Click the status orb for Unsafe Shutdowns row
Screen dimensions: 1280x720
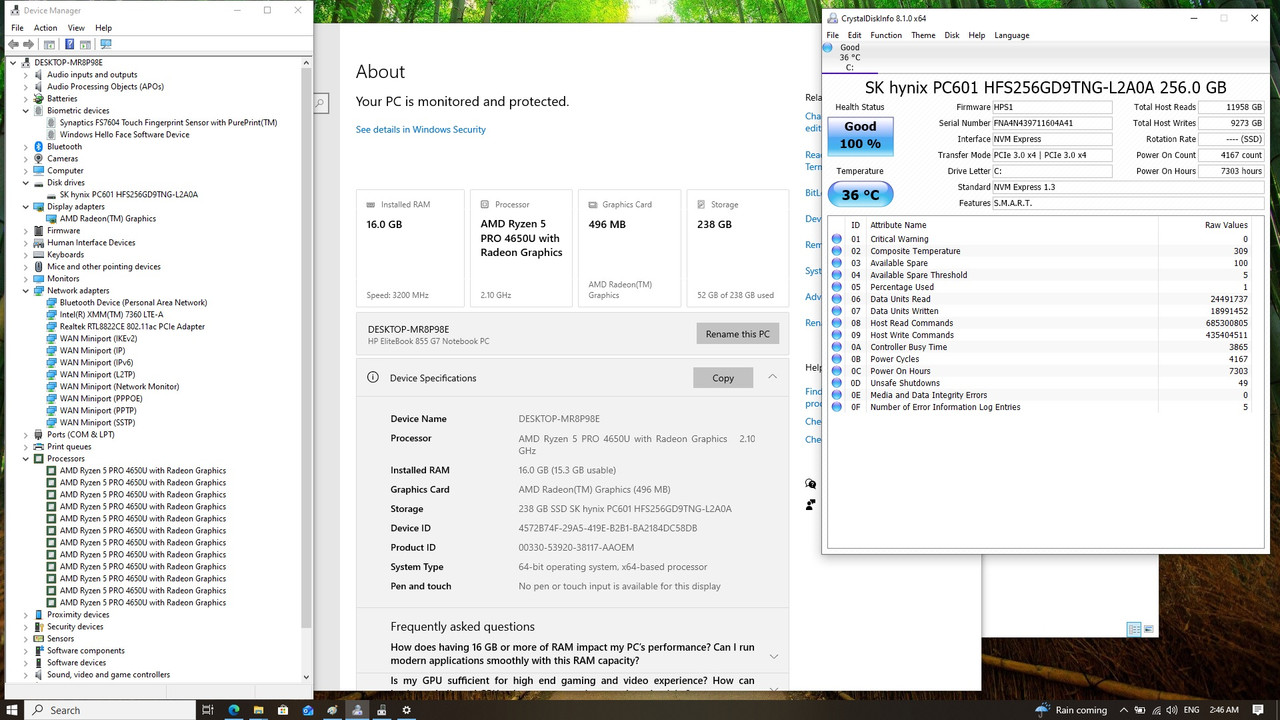pos(837,383)
